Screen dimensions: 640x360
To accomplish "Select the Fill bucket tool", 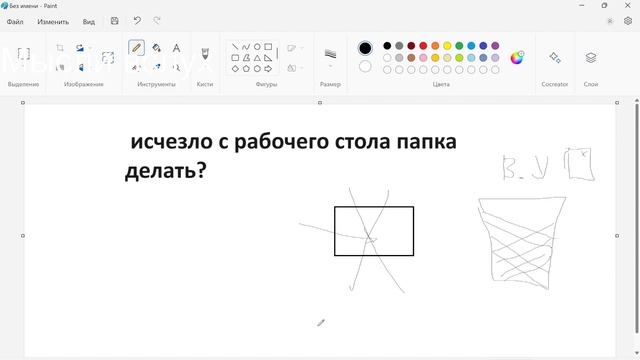I will pos(156,48).
